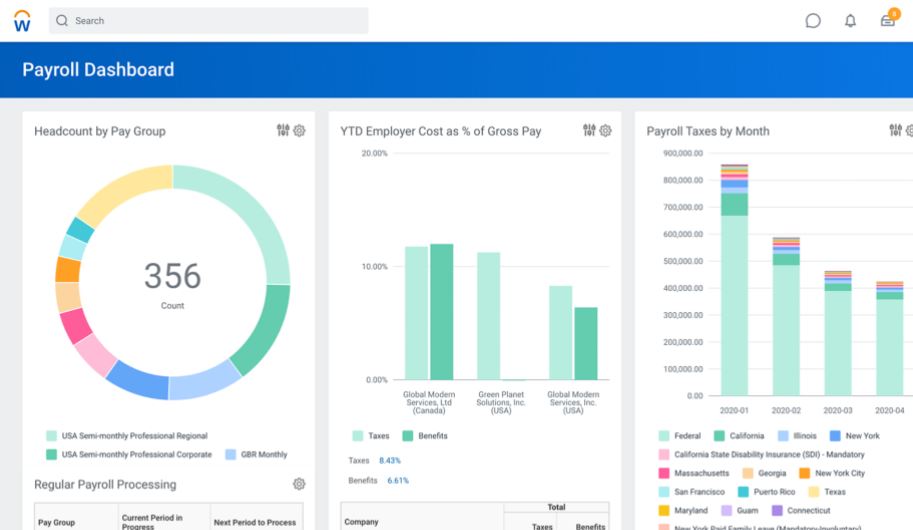
Task: Click the YTD Employer Cost as % of Gross Pay title
Action: pos(441,132)
